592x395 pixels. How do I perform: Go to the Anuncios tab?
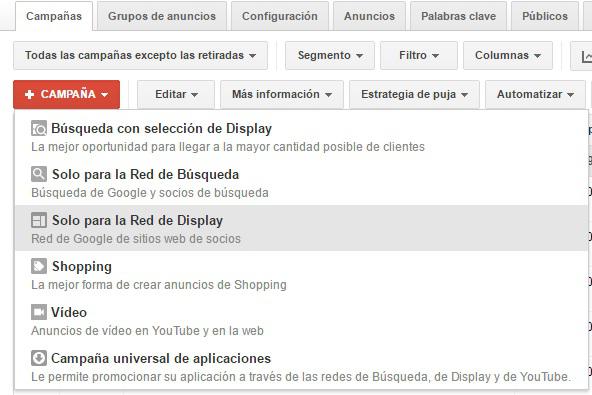click(x=369, y=16)
